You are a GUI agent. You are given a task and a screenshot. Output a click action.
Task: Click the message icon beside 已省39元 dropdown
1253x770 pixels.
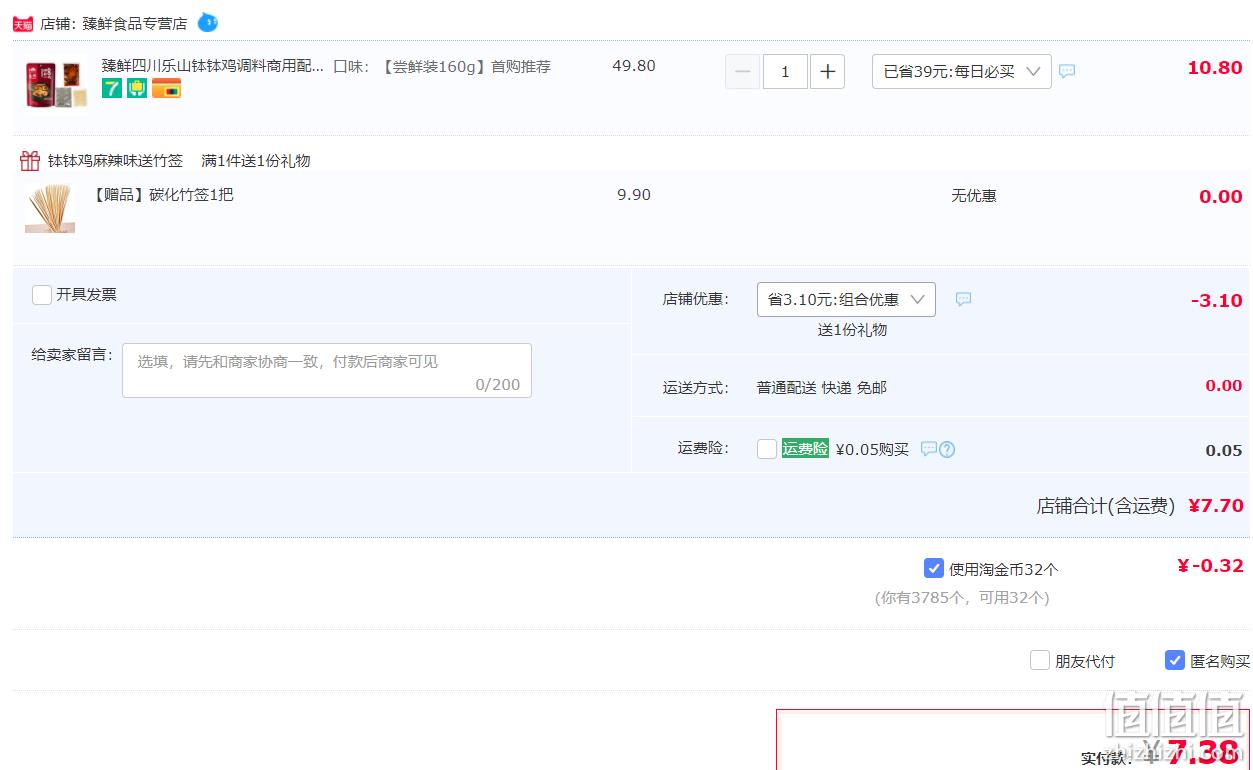1067,72
